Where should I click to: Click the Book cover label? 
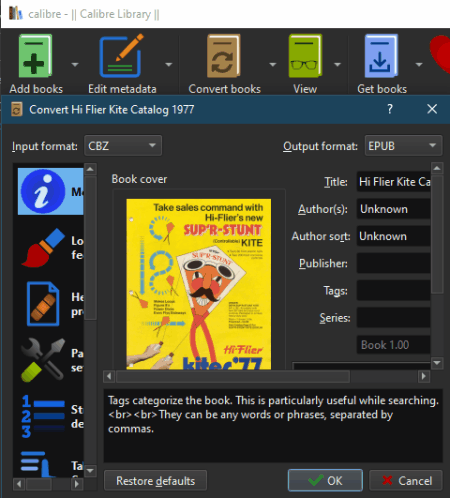point(139,179)
